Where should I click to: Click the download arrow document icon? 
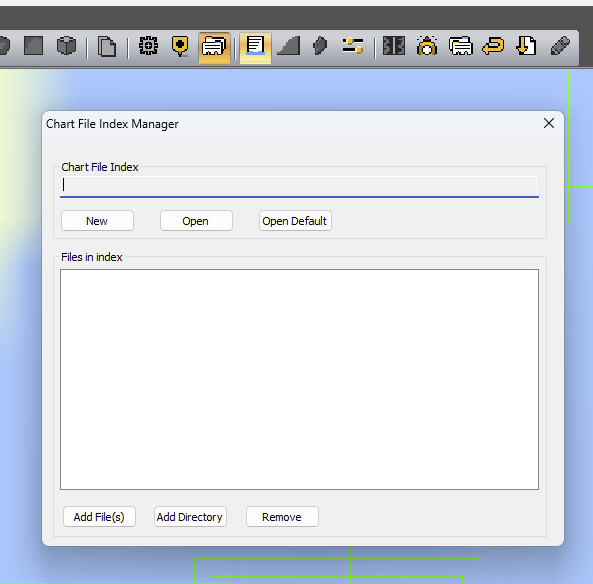[526, 46]
